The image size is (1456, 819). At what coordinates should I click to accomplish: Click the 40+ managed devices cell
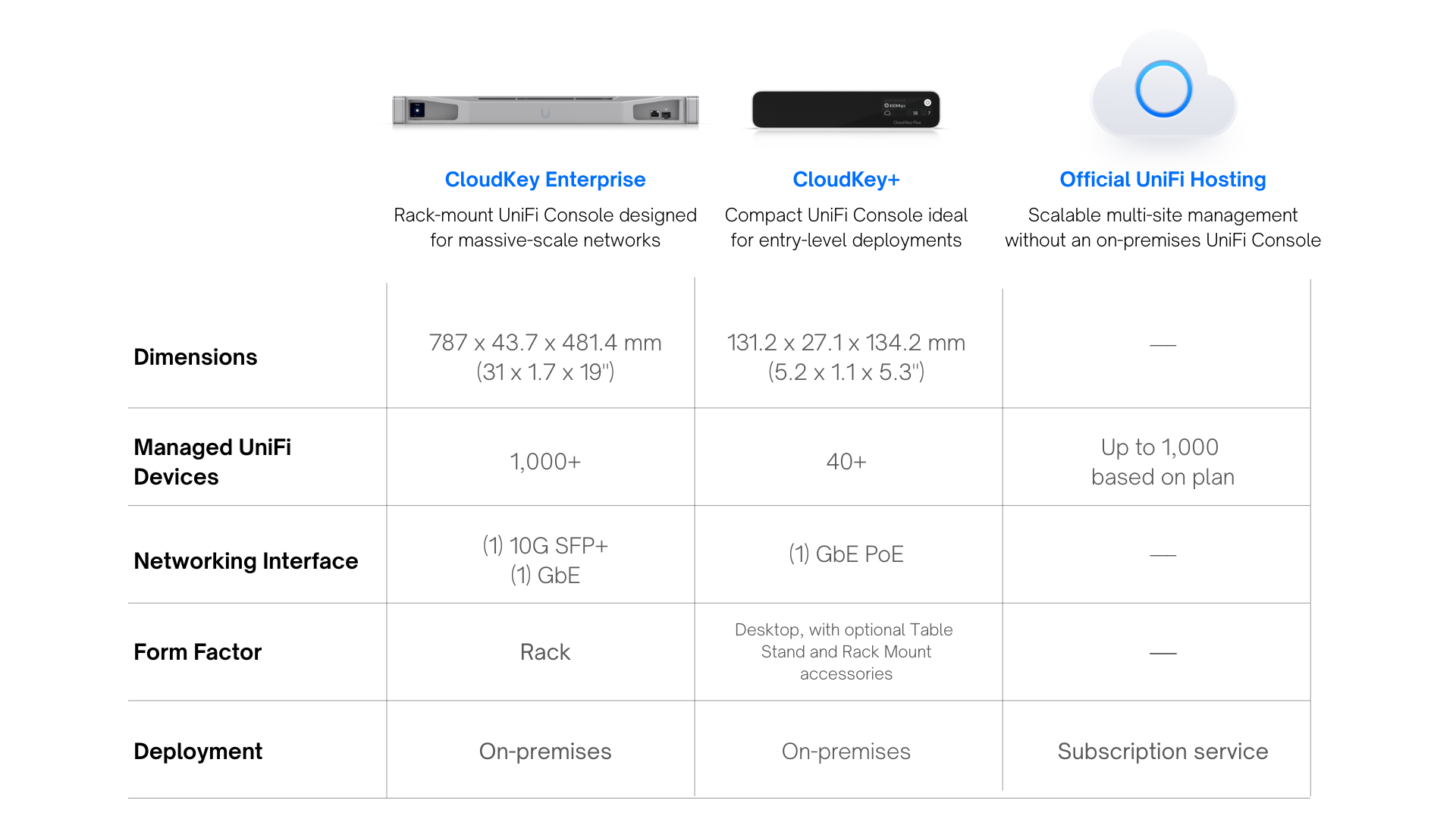[x=846, y=462]
